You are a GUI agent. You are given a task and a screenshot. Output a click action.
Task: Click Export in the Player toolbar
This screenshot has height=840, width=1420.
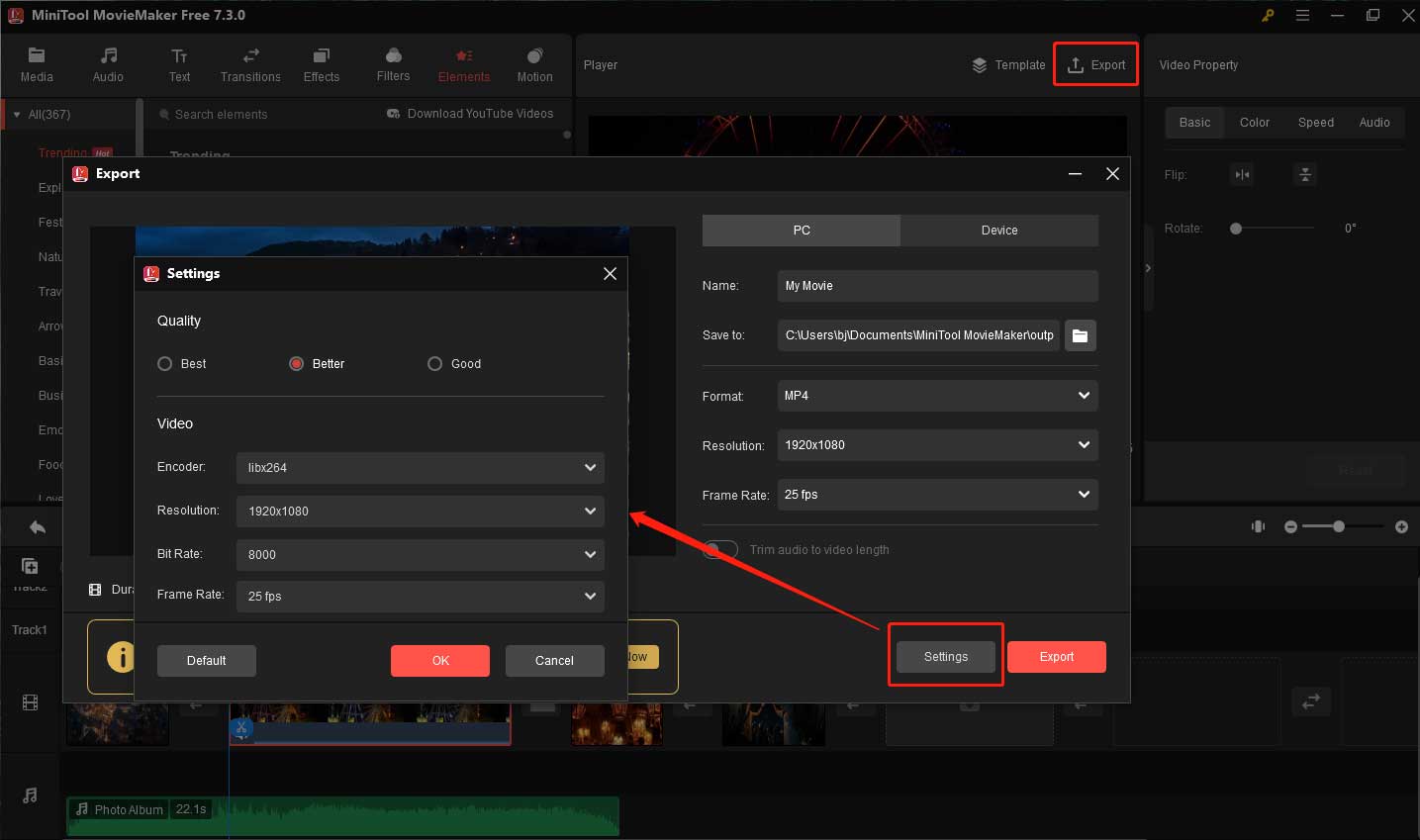1095,65
